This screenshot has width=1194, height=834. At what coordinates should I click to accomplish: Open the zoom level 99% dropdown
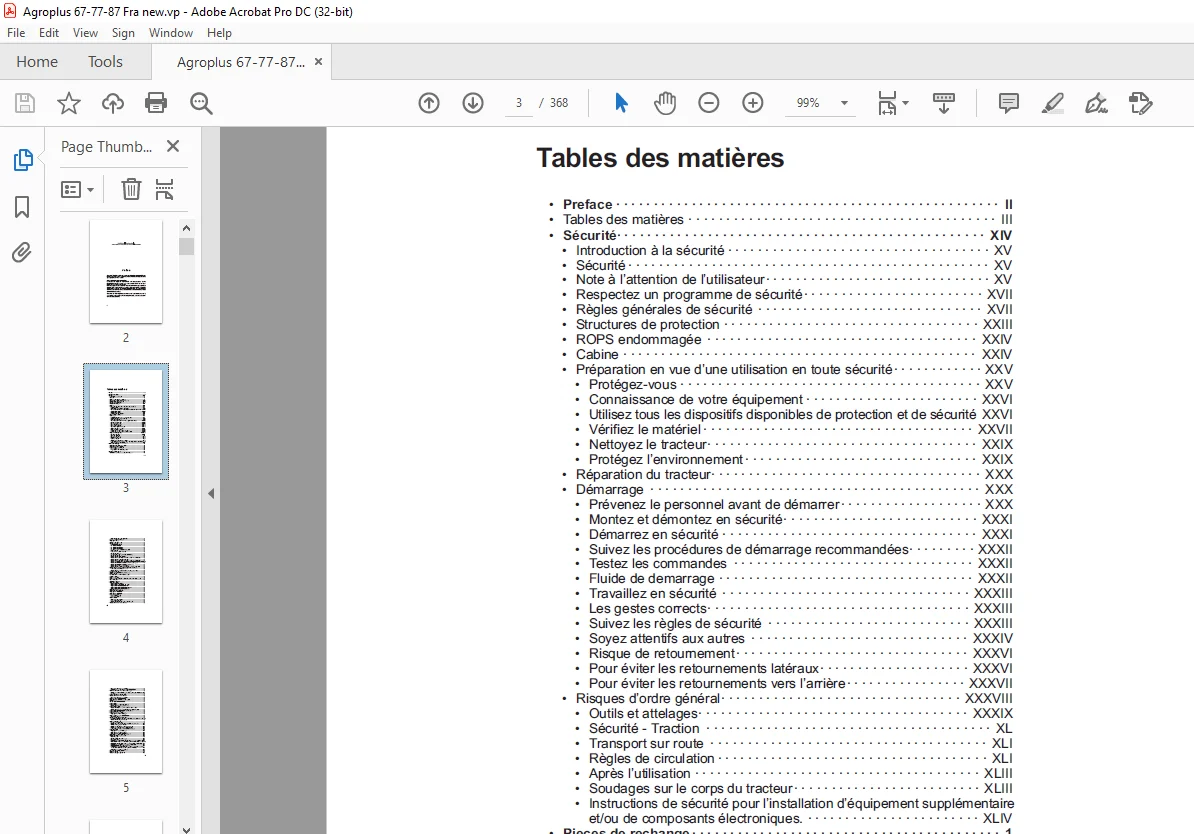(844, 103)
